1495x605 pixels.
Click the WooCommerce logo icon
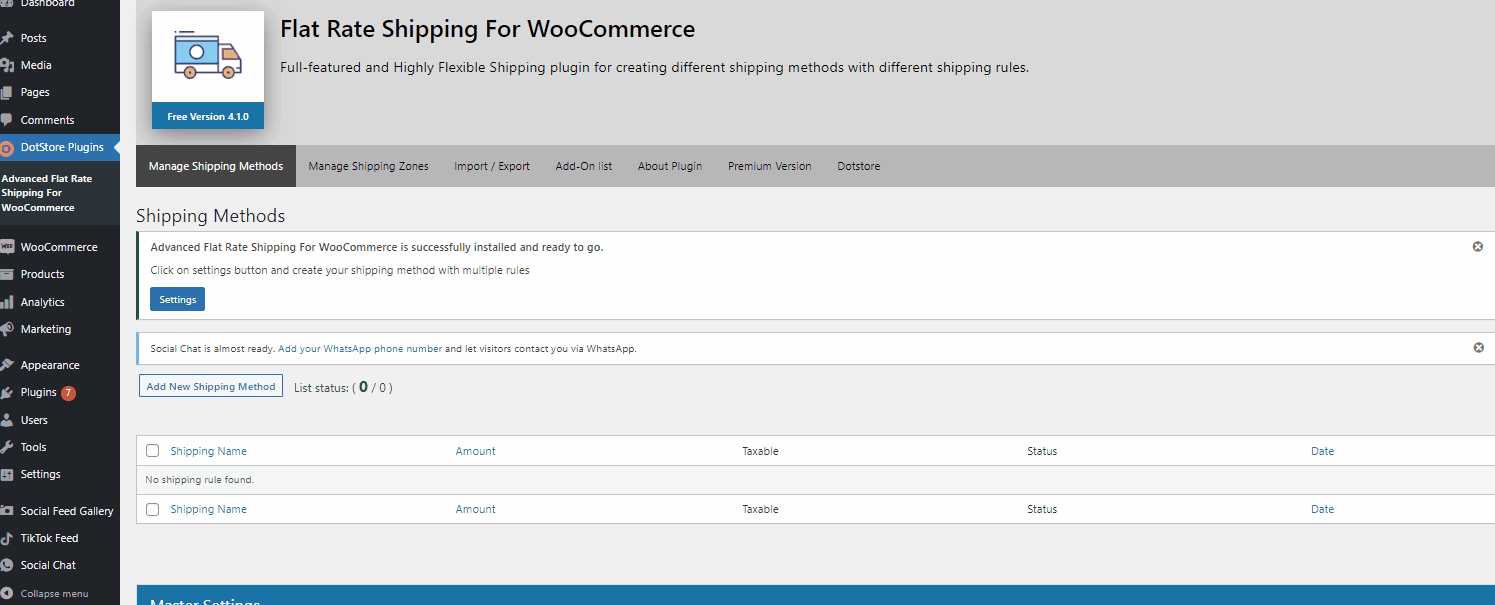(7, 247)
